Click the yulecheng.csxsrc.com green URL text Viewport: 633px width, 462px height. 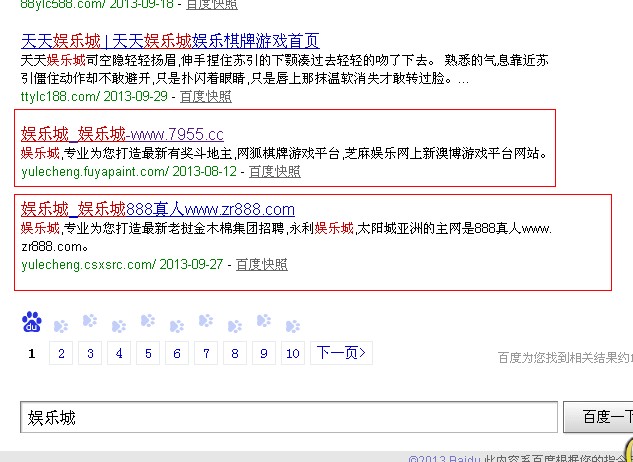click(x=88, y=265)
